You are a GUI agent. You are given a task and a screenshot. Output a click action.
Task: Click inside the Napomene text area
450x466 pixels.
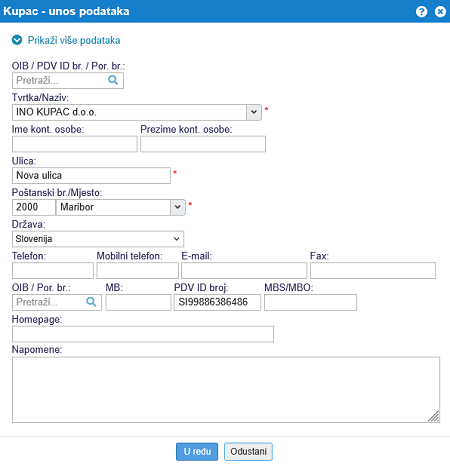(x=226, y=390)
